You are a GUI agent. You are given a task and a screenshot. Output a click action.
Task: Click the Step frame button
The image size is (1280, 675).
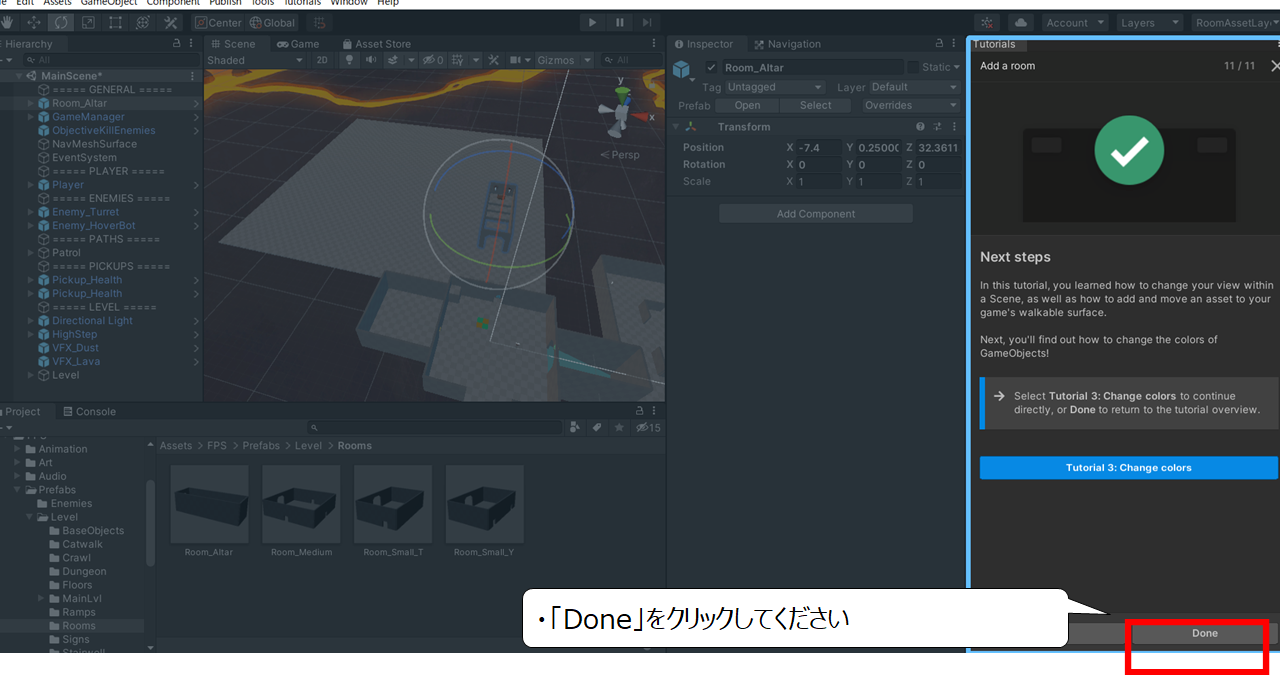[647, 22]
